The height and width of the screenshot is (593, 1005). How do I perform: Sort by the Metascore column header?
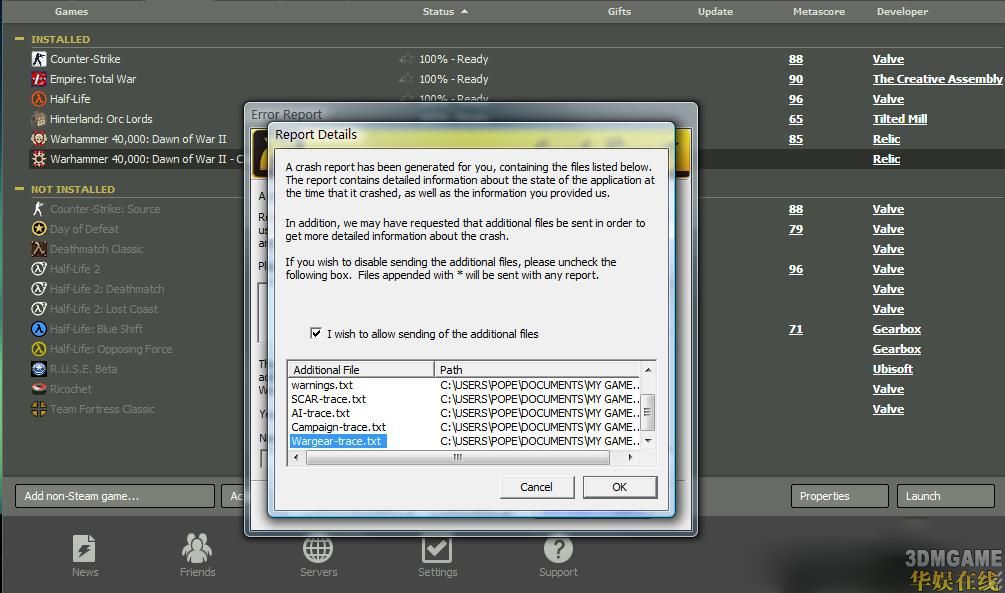pos(818,12)
